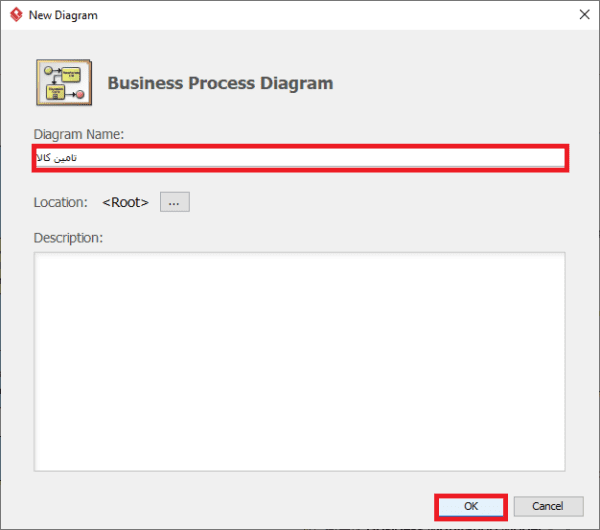Select the <Root> location text
The height and width of the screenshot is (530, 600).
[x=126, y=202]
